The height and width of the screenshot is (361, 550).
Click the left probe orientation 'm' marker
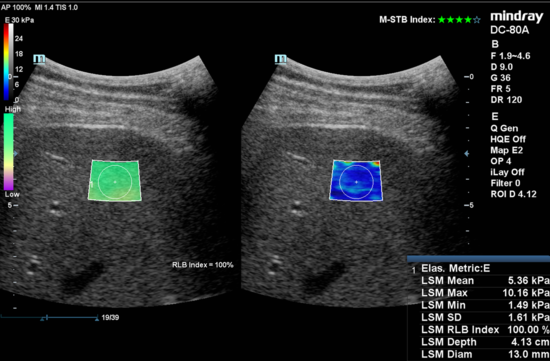39,59
